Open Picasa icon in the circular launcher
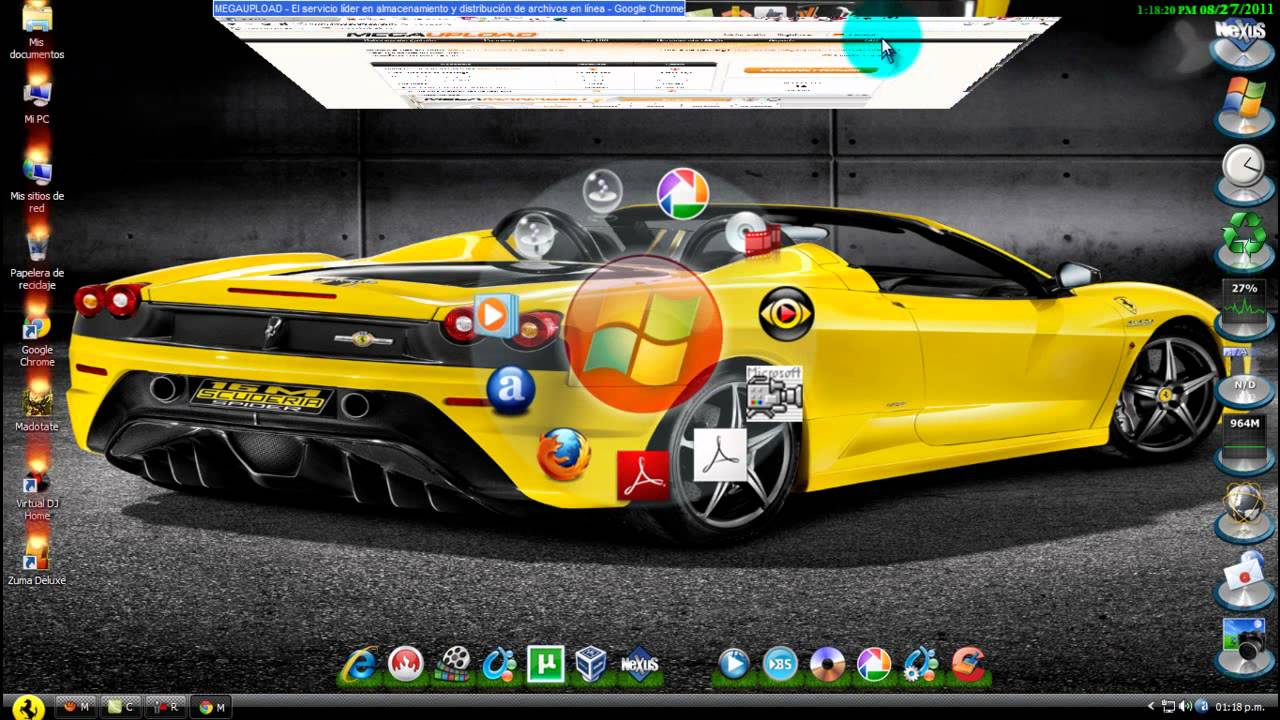This screenshot has width=1280, height=720. [683, 193]
